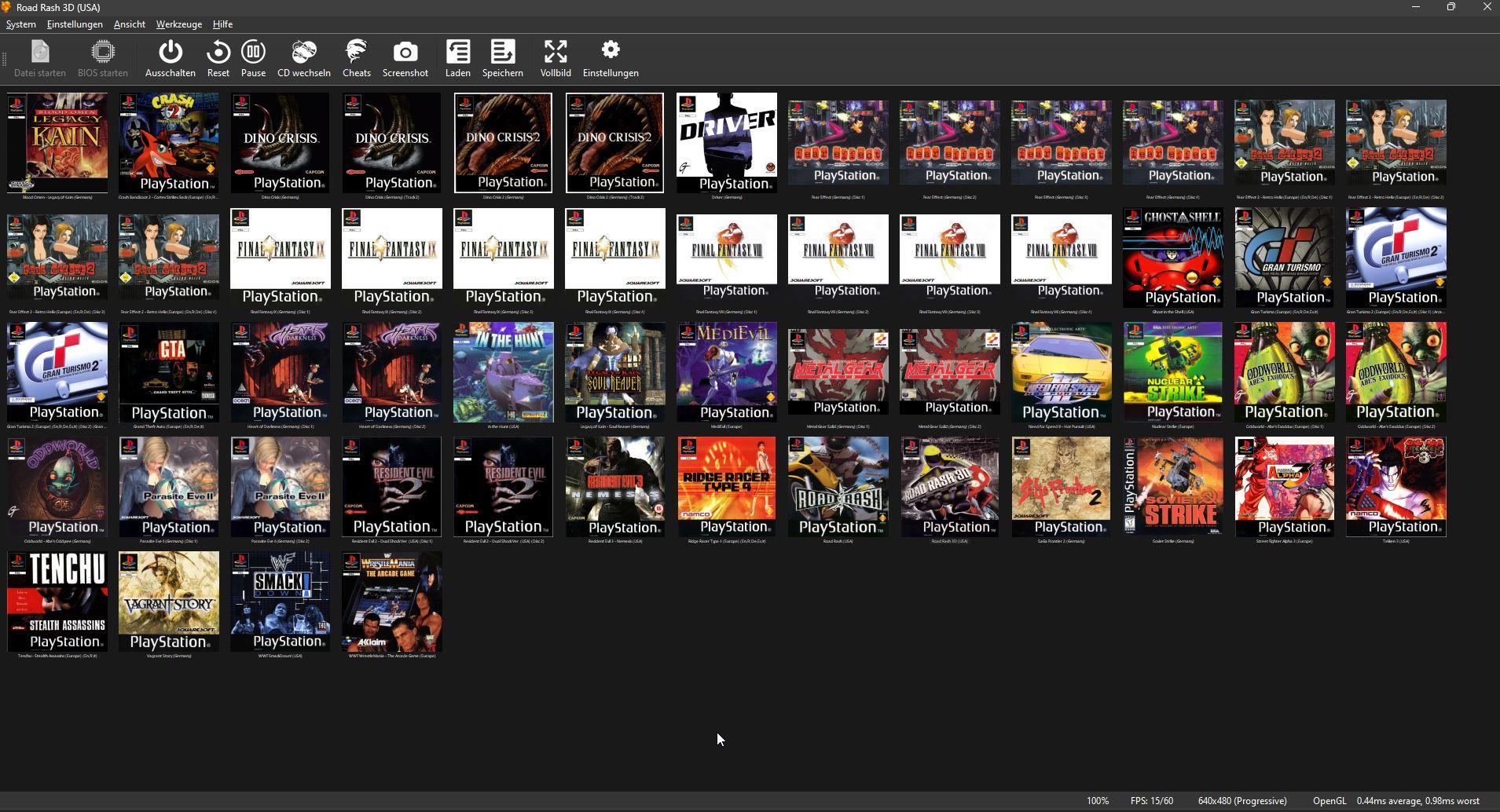Pause emulation with the Pause icon

[253, 52]
